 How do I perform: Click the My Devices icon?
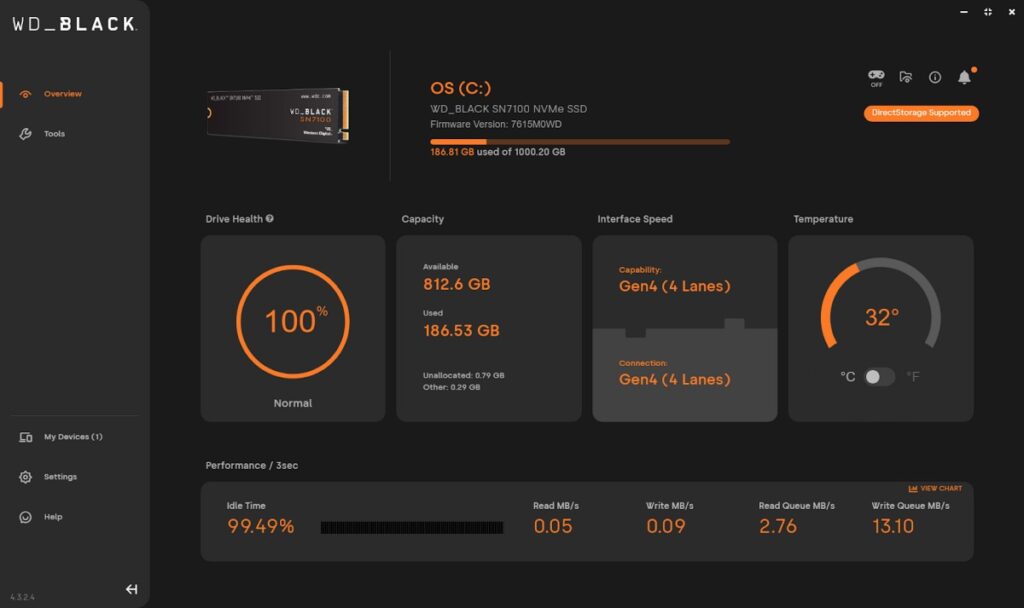click(25, 437)
